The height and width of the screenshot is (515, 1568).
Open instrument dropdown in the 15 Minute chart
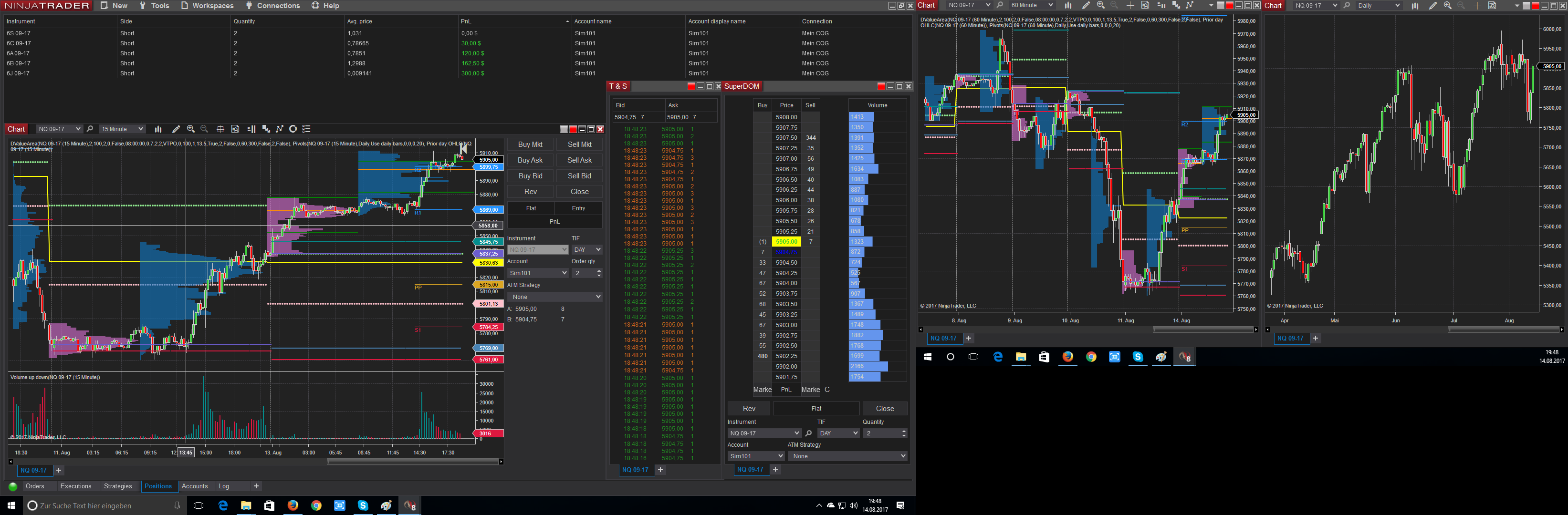(x=59, y=129)
